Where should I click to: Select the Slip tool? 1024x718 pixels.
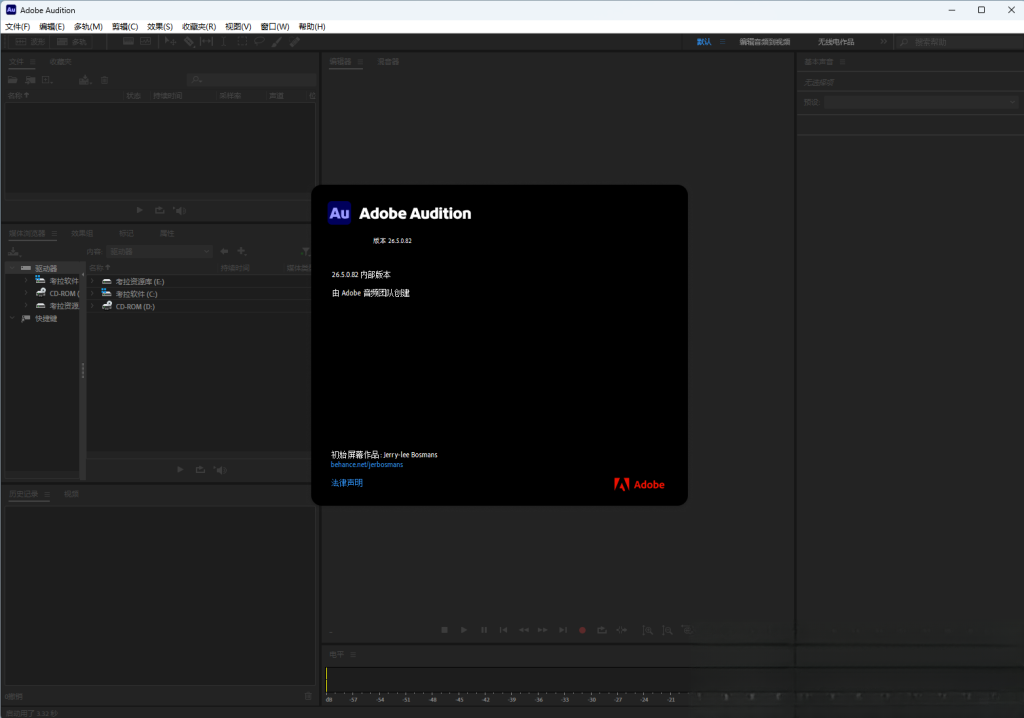tap(206, 41)
